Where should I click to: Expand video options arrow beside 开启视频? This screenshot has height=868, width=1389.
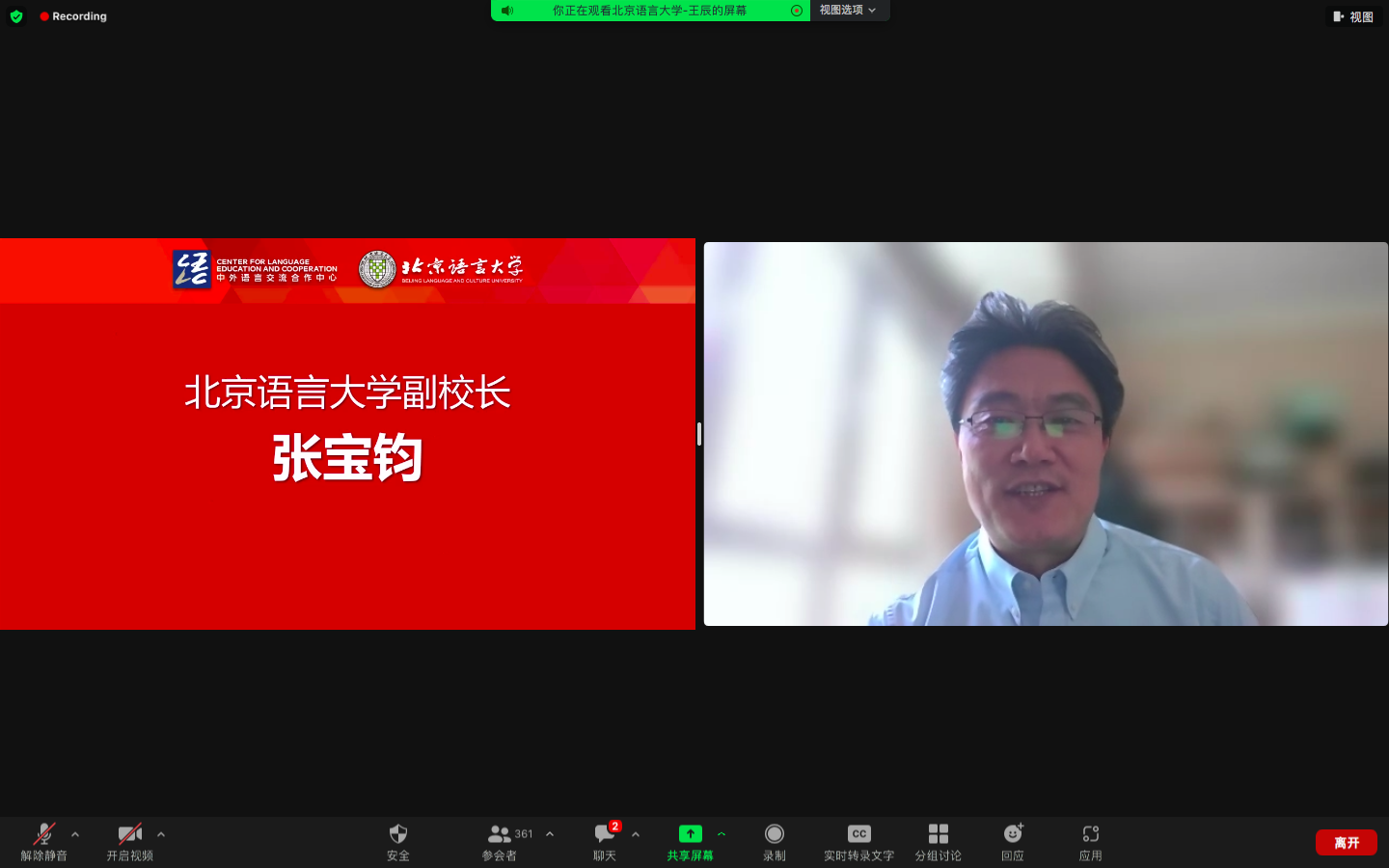161,834
